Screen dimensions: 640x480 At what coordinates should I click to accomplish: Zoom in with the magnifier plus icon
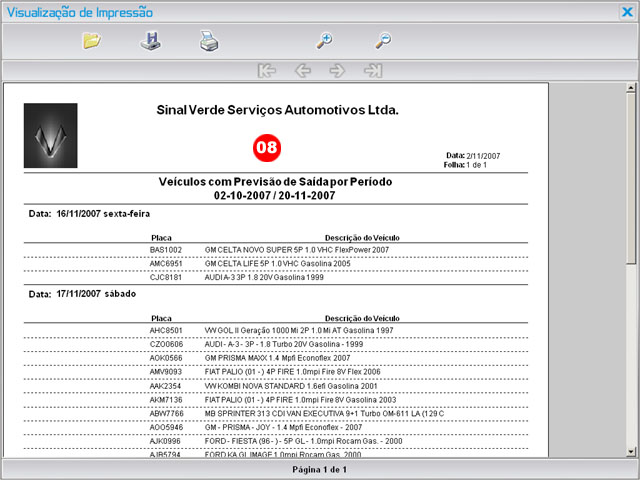tap(325, 41)
